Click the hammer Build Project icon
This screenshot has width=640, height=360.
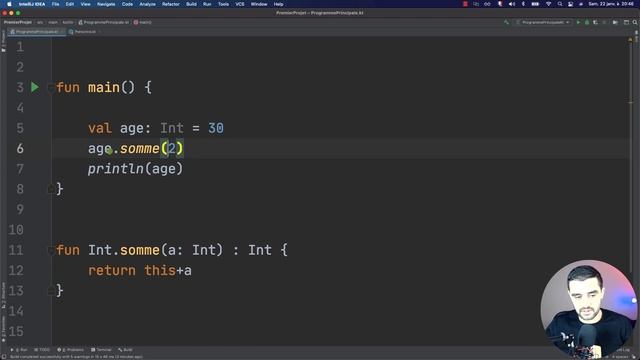tap(507, 22)
